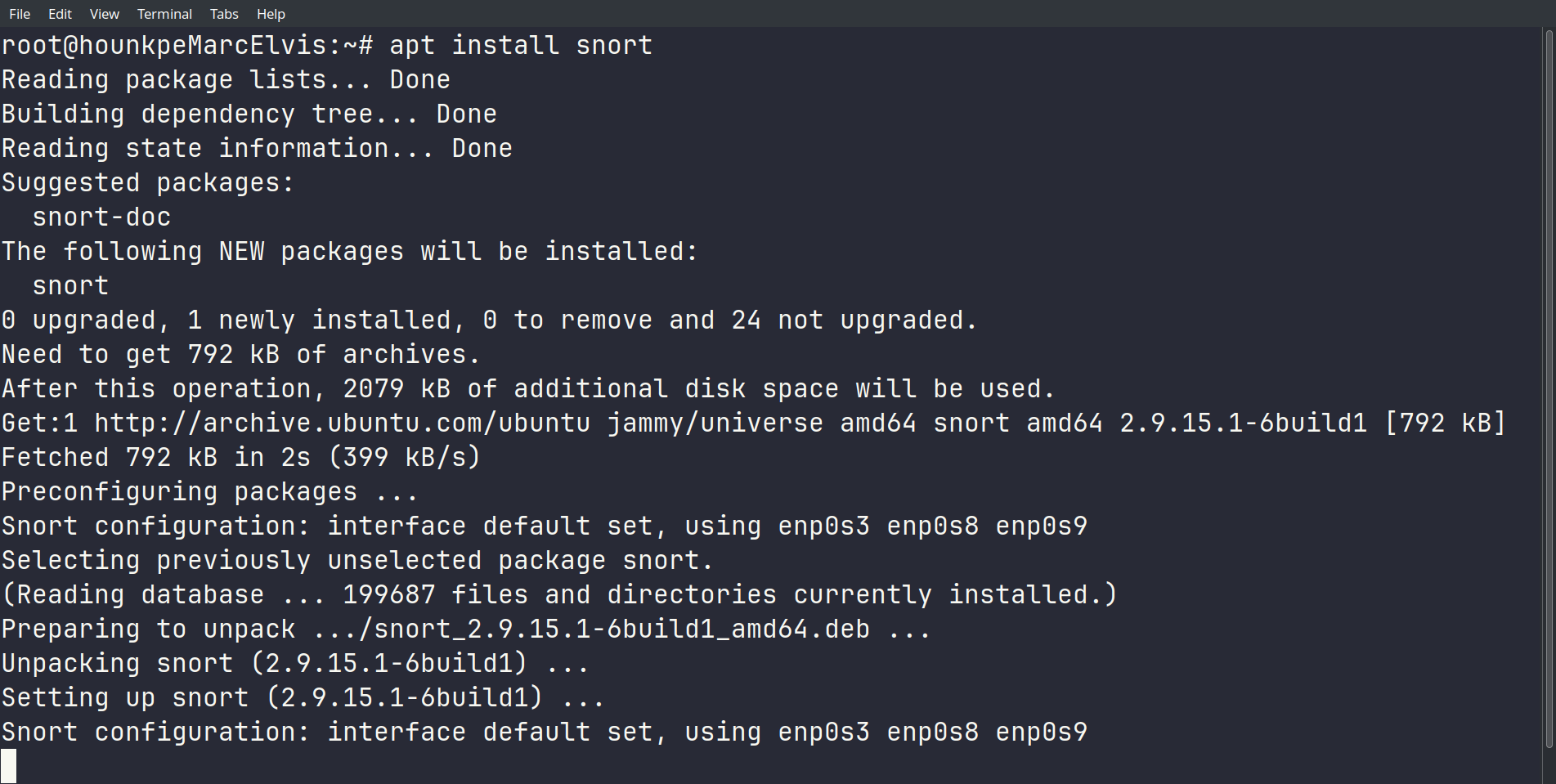Click the "Preconfiguring packages ..." line
Viewport: 1556px width, 784px height.
tap(209, 492)
